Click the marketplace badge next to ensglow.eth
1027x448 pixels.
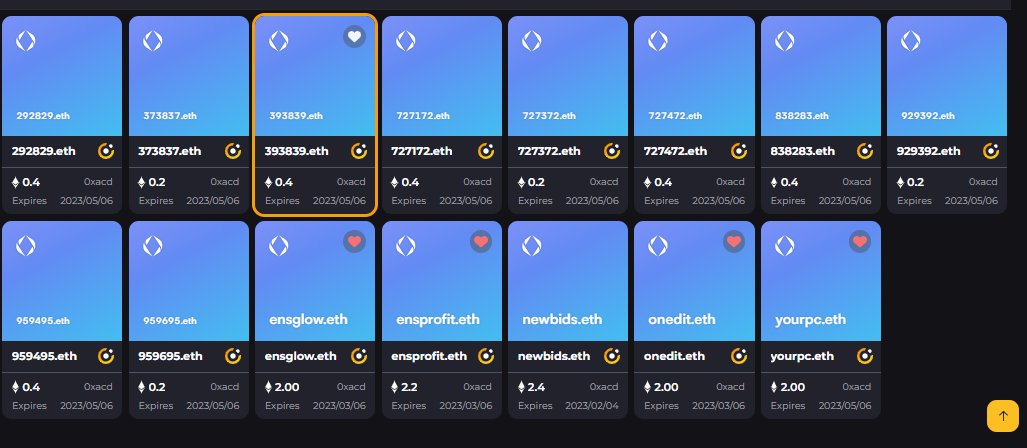tap(359, 356)
